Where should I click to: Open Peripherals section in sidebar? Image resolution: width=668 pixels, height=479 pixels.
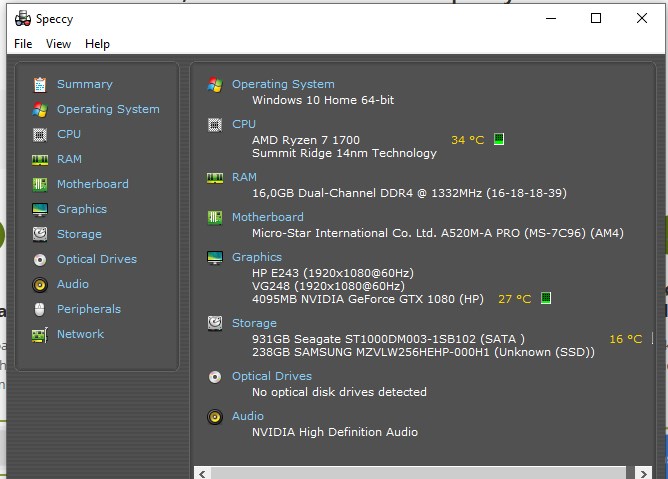[89, 309]
